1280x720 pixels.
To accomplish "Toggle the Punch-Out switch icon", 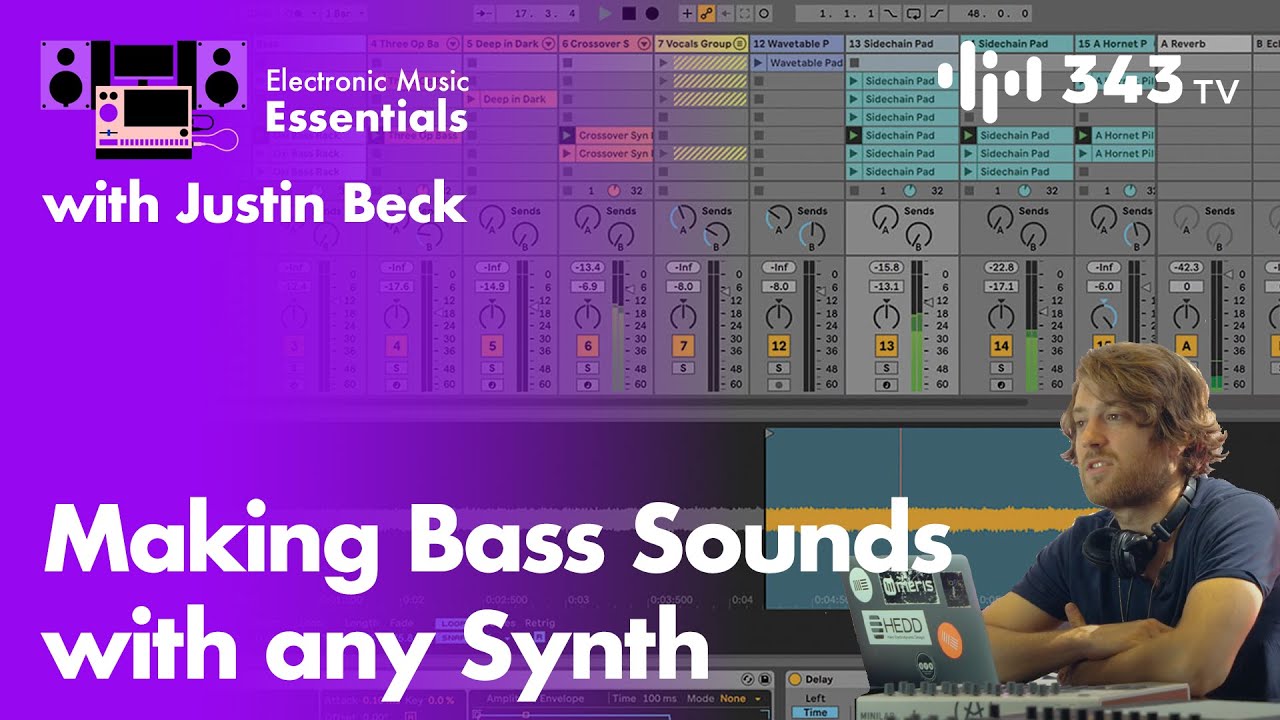I will point(937,13).
